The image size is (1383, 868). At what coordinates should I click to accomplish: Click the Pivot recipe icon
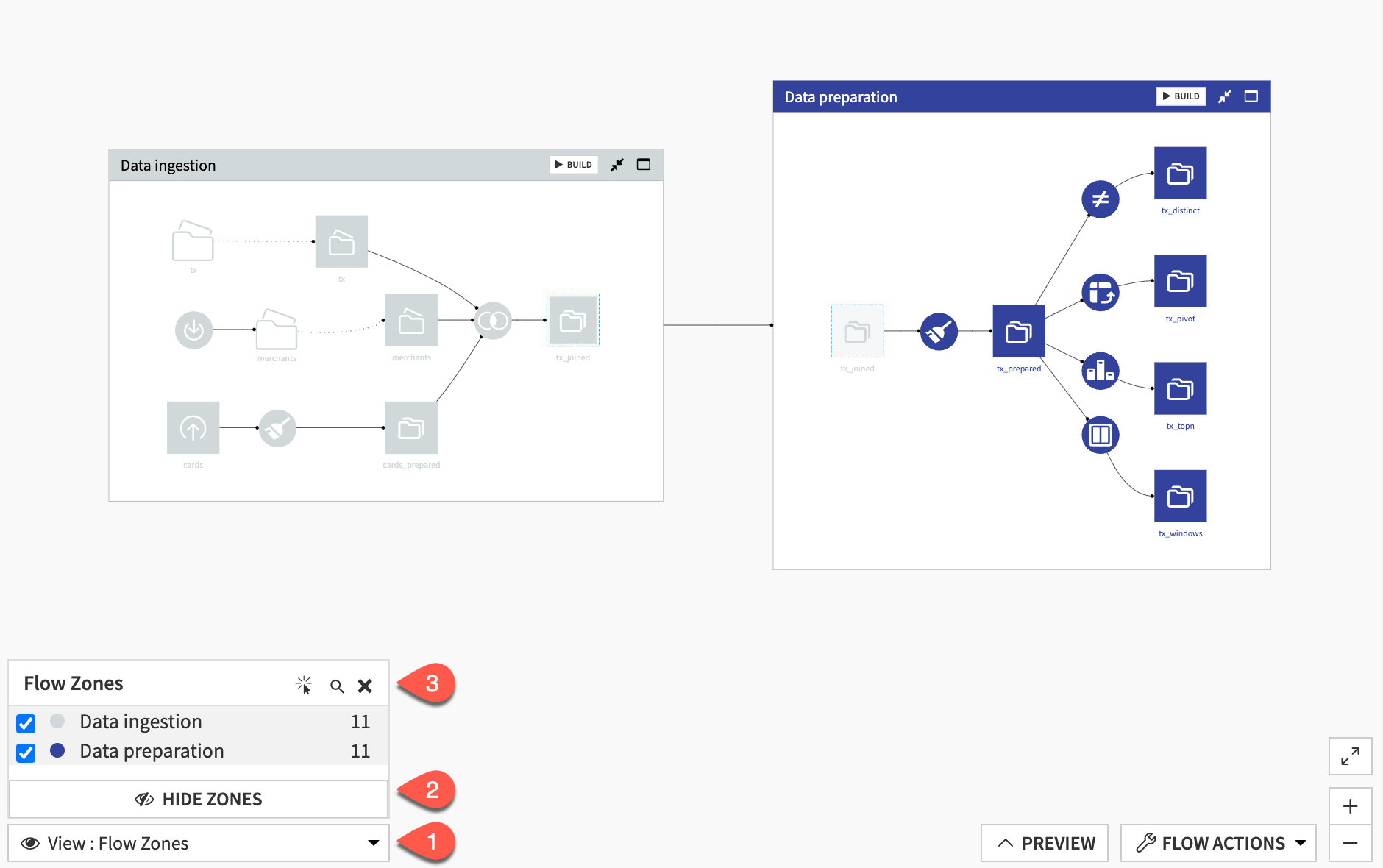point(1101,293)
